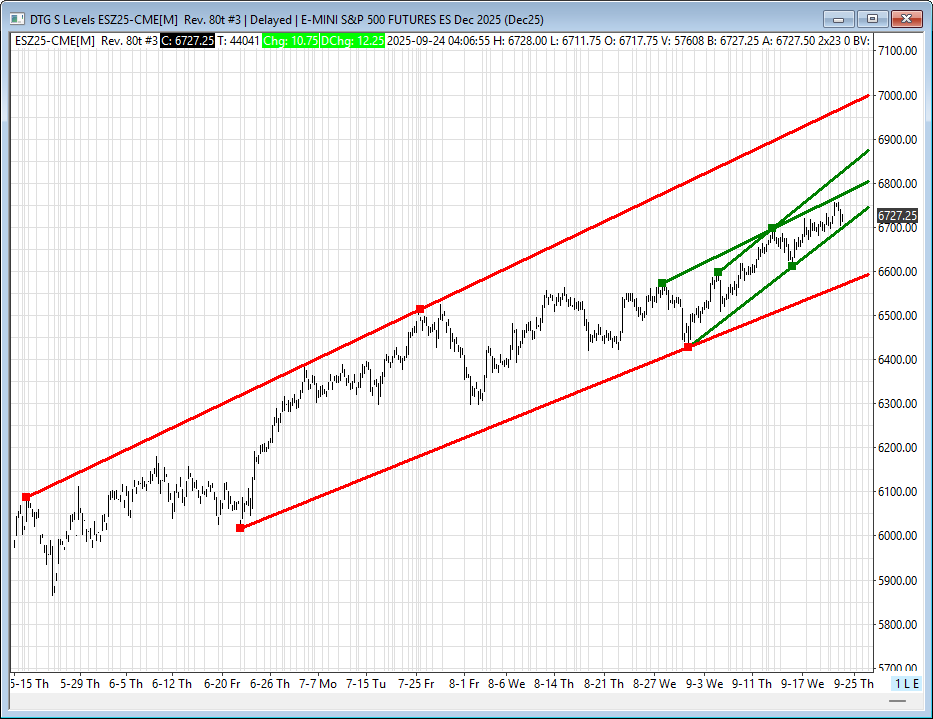Minimize the DTG S Levels chart window
933x719 pixels.
pos(838,19)
